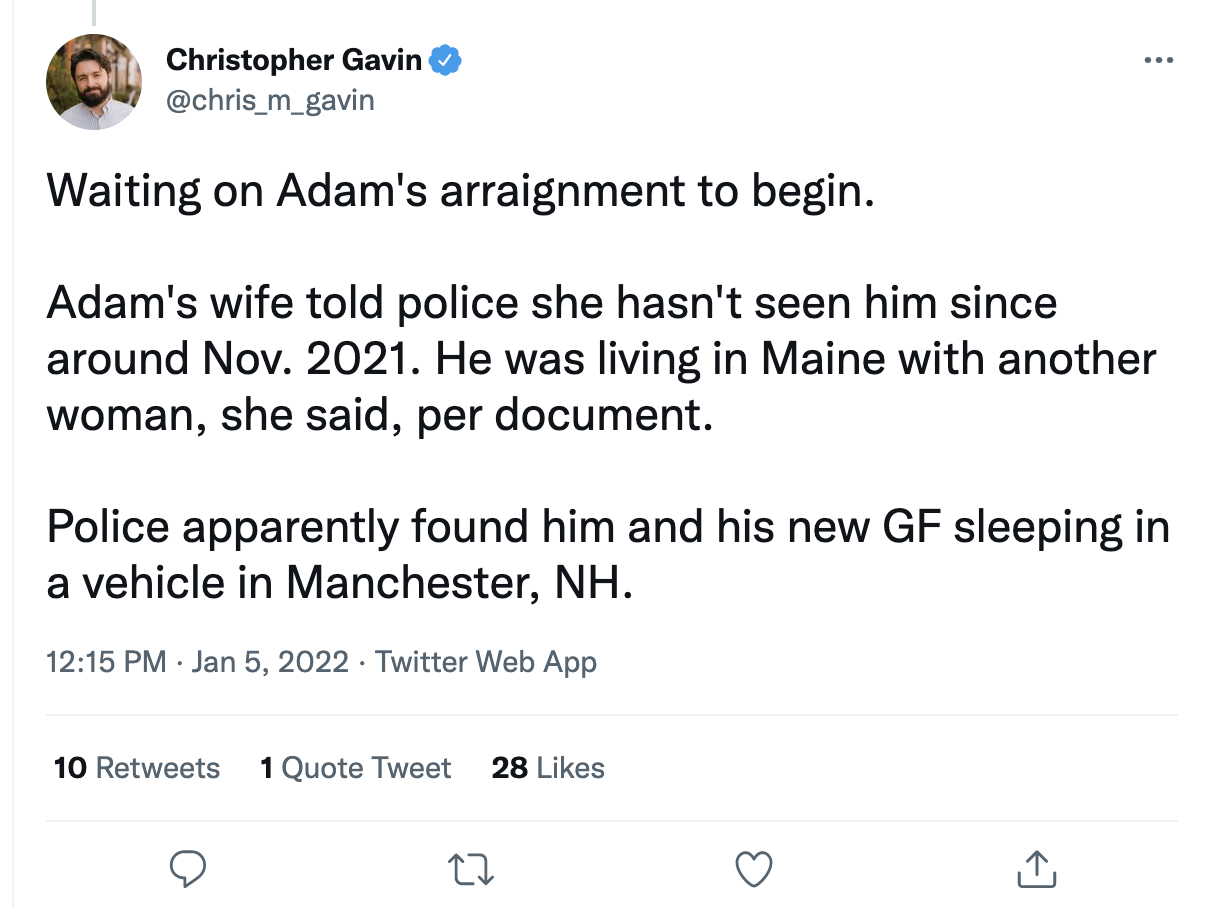Screen dimensions: 1208x908
Task: Open the three-dot more options menu
Action: pos(1158,61)
